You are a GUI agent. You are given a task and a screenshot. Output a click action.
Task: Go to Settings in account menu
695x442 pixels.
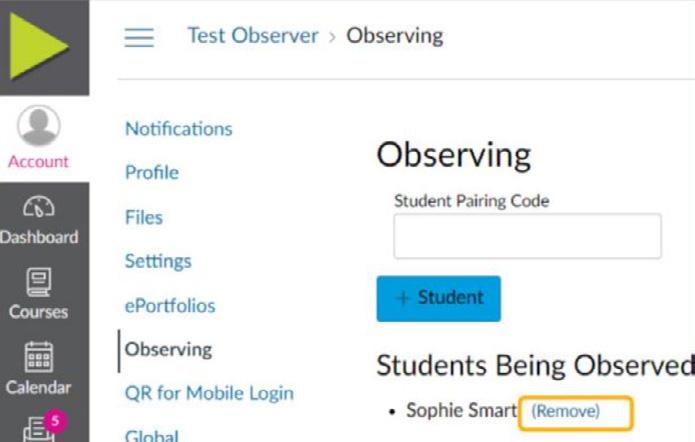tap(158, 261)
